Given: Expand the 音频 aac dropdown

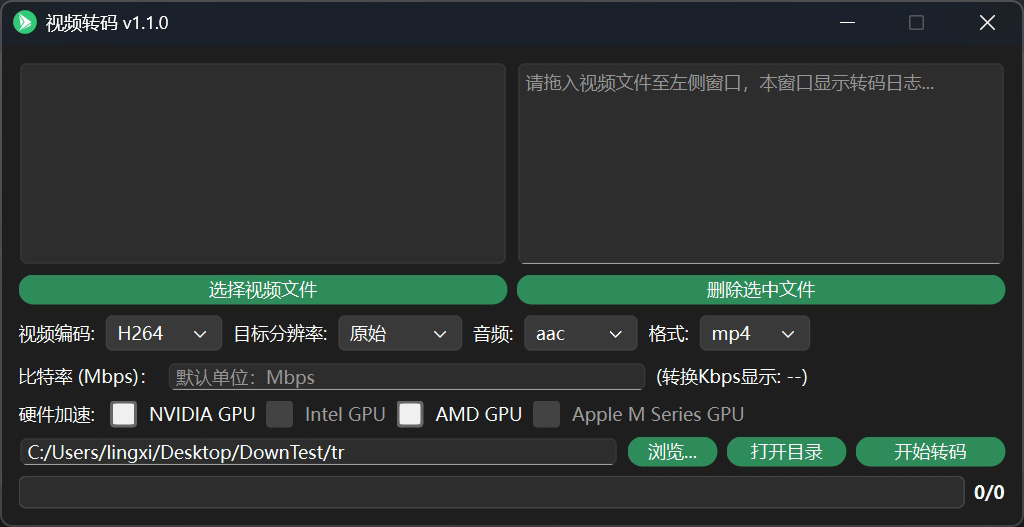Looking at the screenshot, I should click(581, 334).
